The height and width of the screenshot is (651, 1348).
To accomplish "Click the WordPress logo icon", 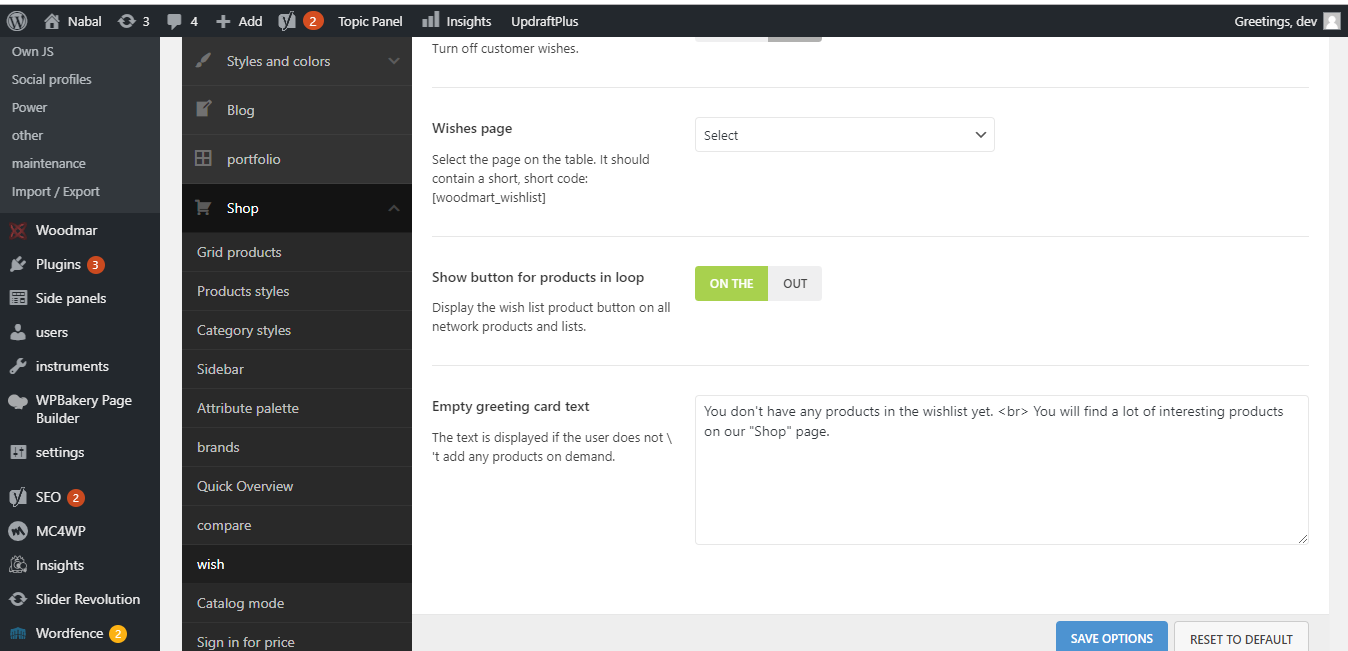I will point(17,21).
